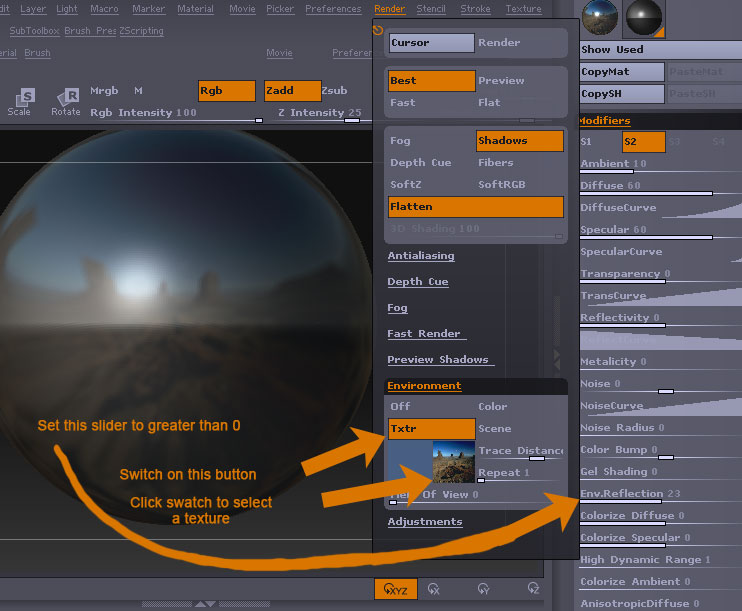Open the Texture menu

pos(523,9)
